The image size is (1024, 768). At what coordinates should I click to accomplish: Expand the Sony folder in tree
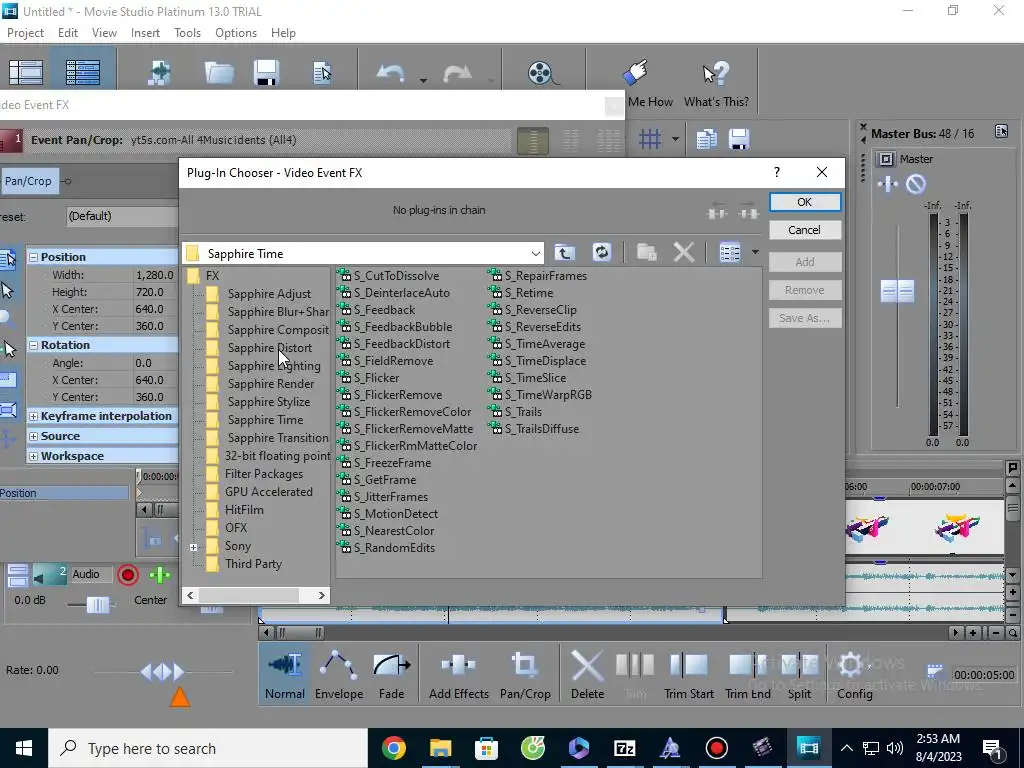(x=194, y=547)
